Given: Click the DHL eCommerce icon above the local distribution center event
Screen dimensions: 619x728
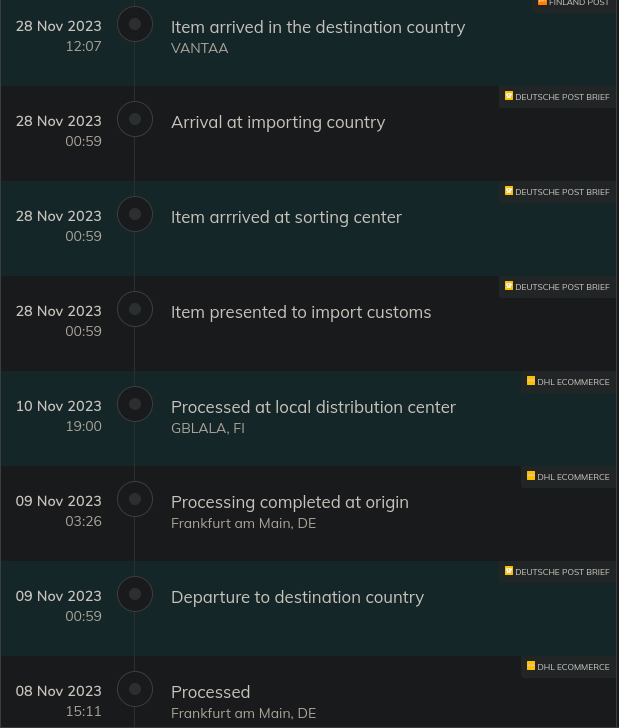Looking at the screenshot, I should click(531, 381).
